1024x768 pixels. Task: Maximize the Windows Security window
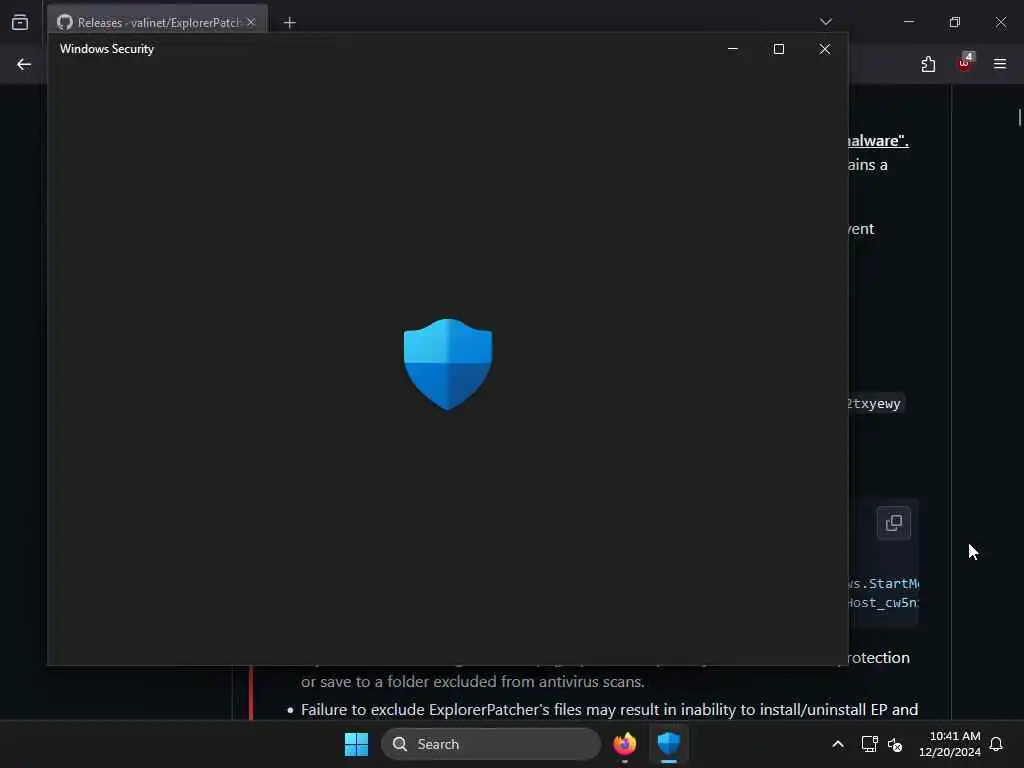pos(778,49)
